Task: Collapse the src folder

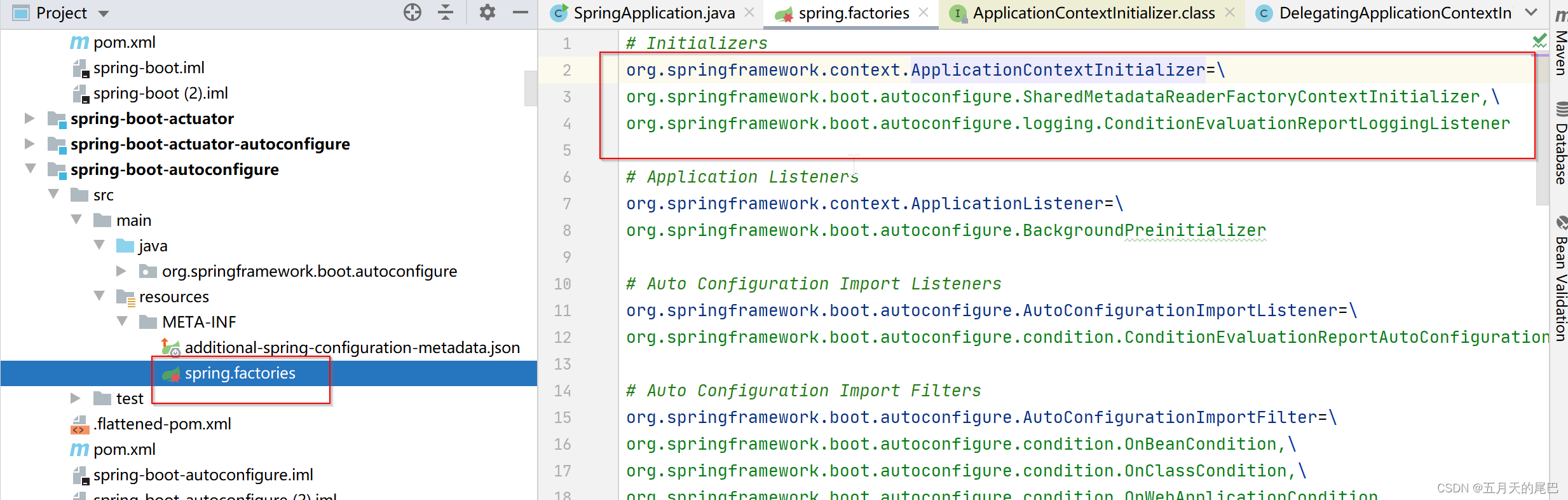Action: (53, 194)
